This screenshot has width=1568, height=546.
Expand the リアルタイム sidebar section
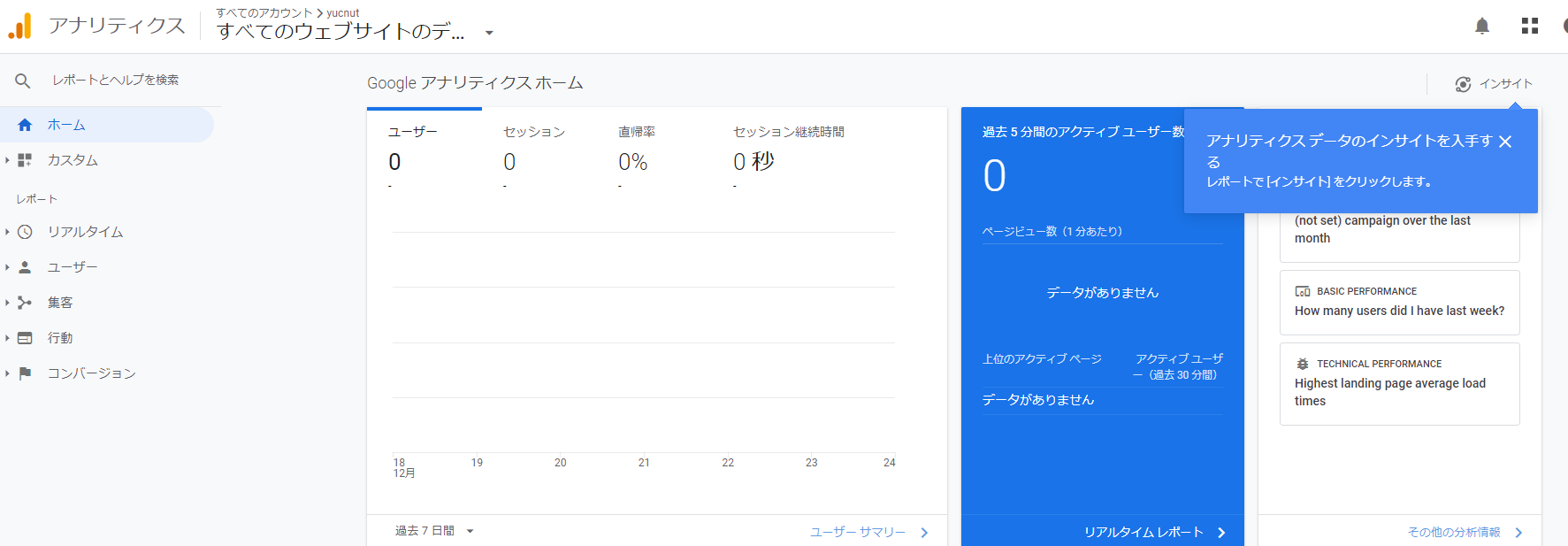coord(7,232)
